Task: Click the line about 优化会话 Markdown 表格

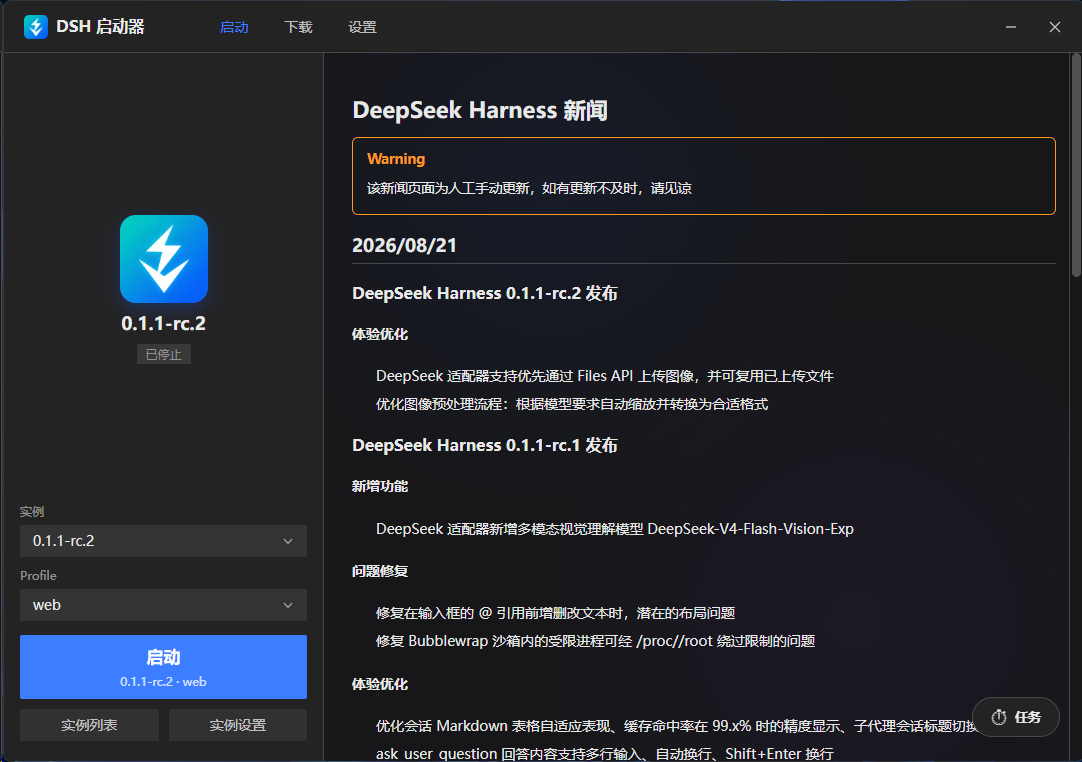Action: 676,726
